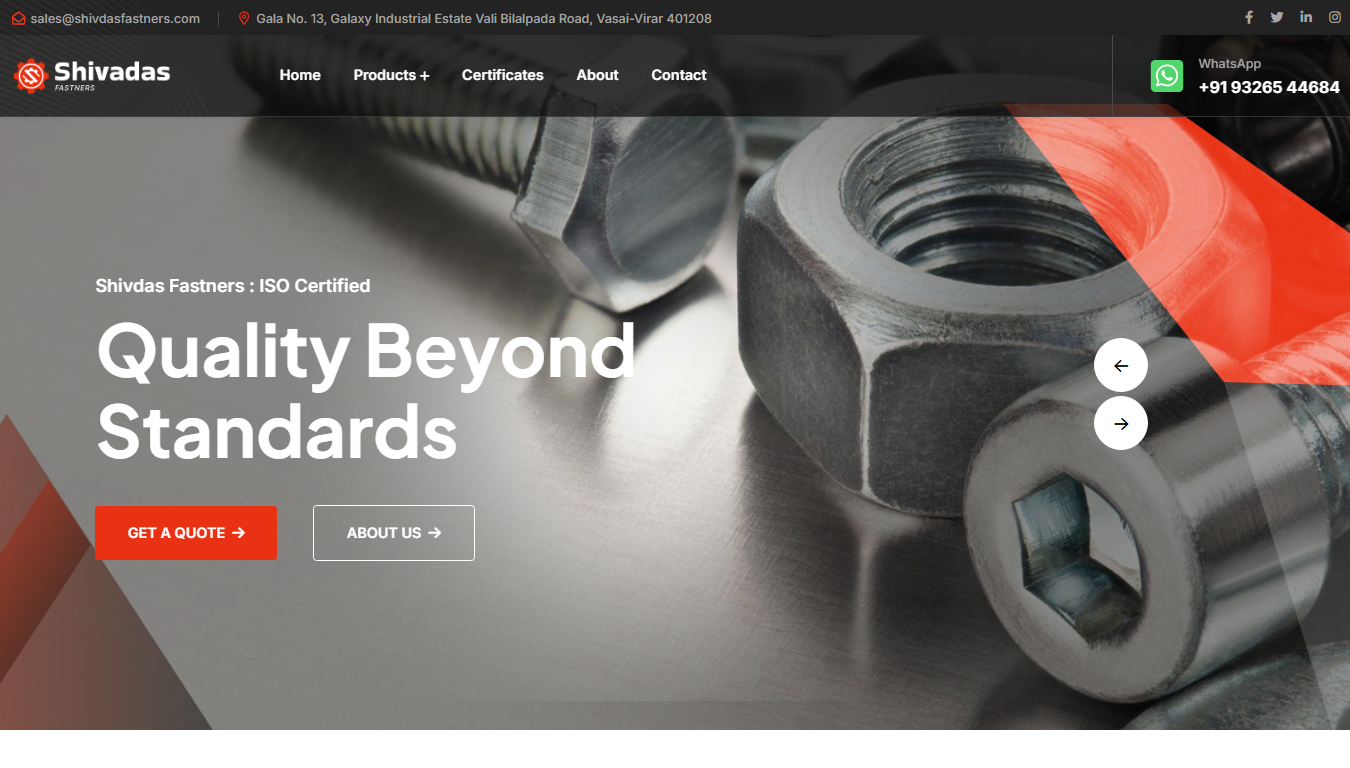Open the Twitter social icon

click(1277, 17)
